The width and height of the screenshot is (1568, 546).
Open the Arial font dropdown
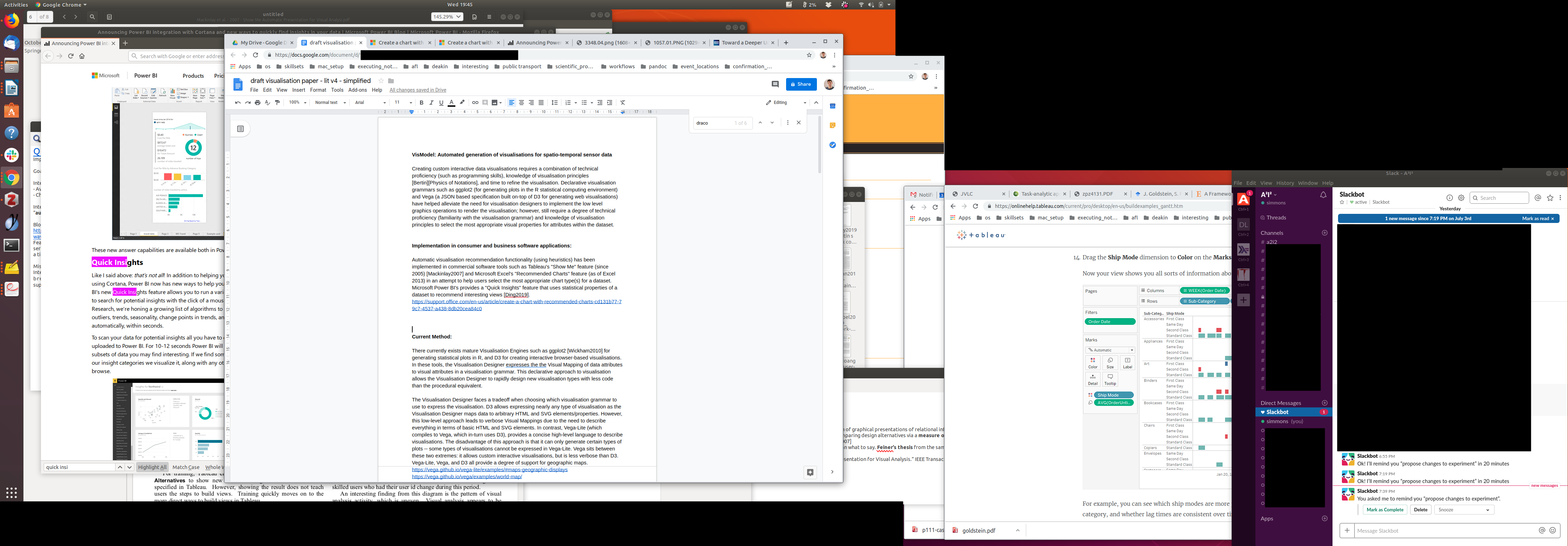click(370, 103)
